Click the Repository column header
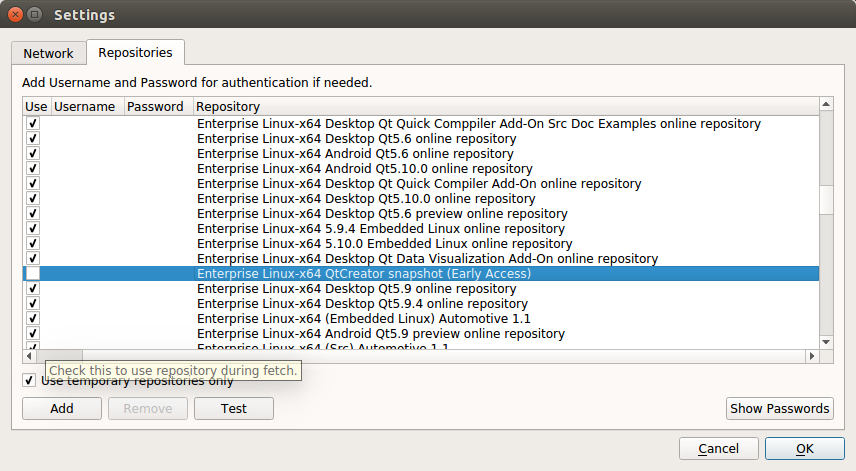 point(506,106)
